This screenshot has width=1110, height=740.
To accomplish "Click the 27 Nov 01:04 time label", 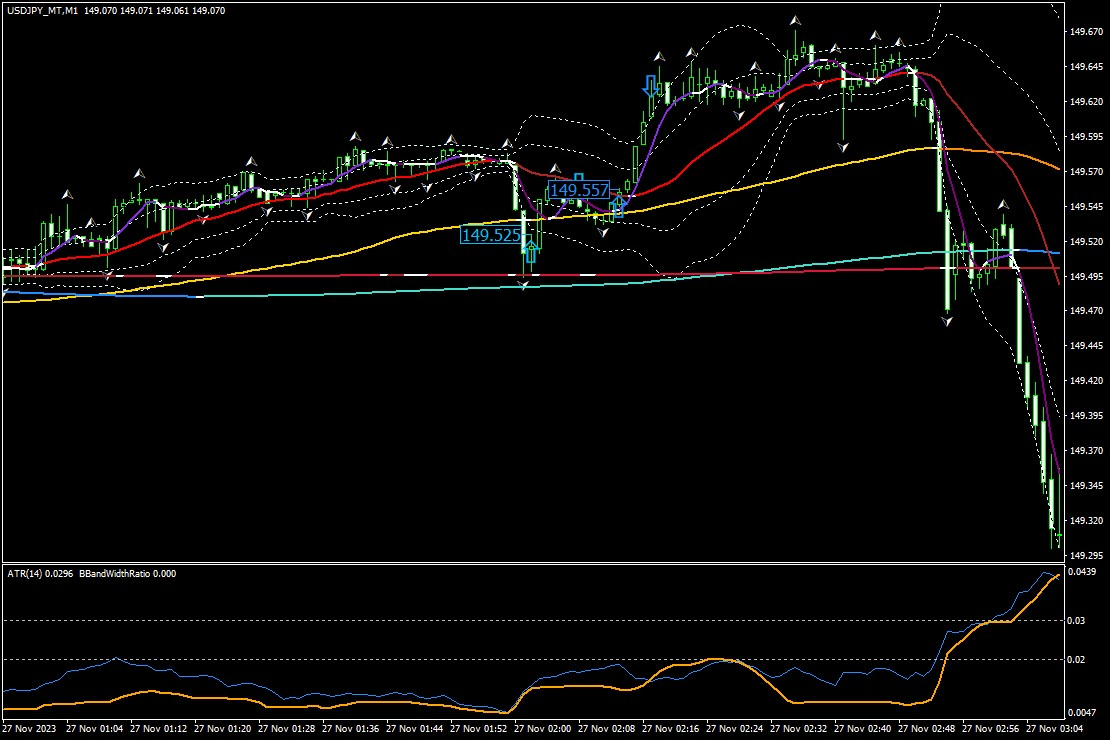I will pyautogui.click(x=94, y=729).
